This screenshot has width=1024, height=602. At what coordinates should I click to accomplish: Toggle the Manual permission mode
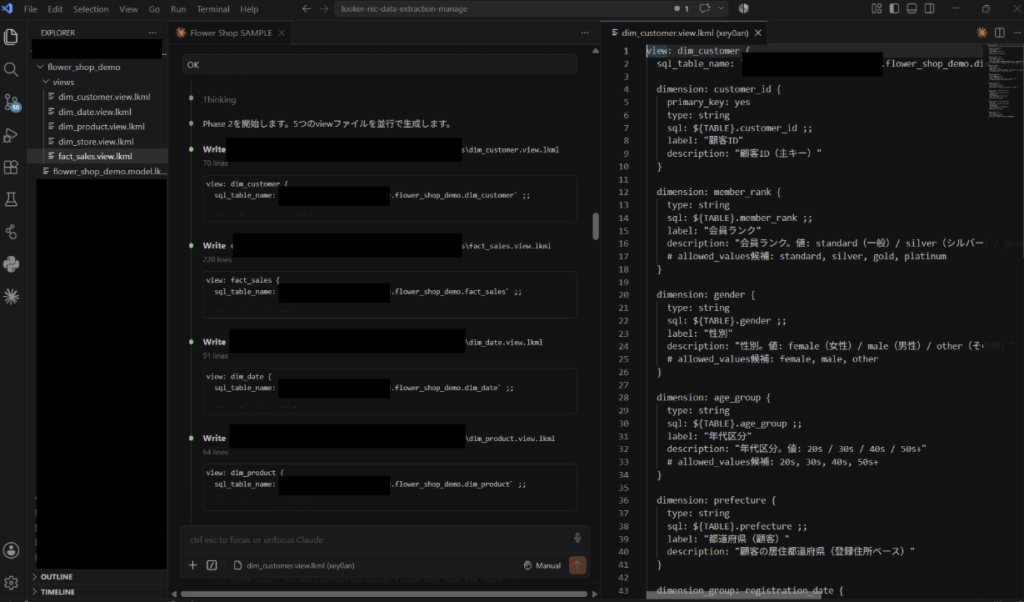point(542,565)
